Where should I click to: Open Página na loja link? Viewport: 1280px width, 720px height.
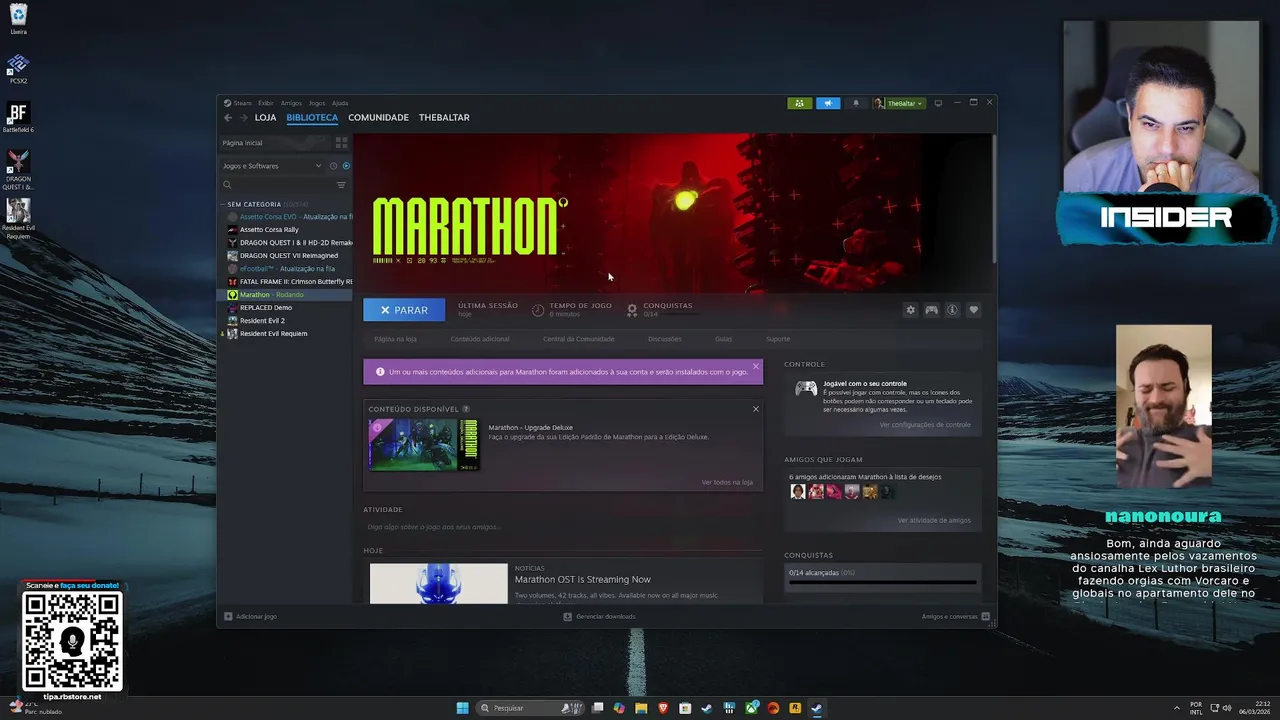point(395,339)
